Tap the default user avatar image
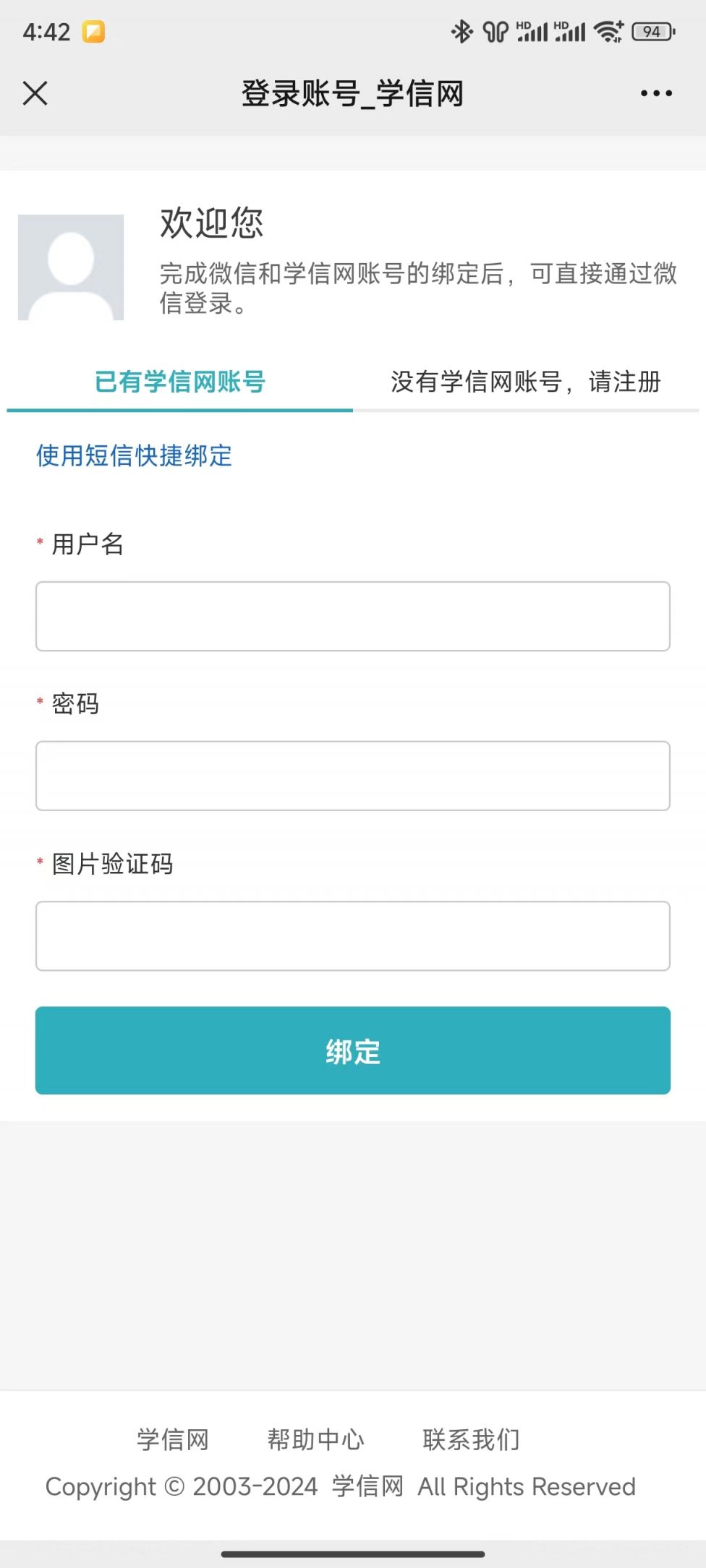The width and height of the screenshot is (706, 1568). pyautogui.click(x=71, y=267)
